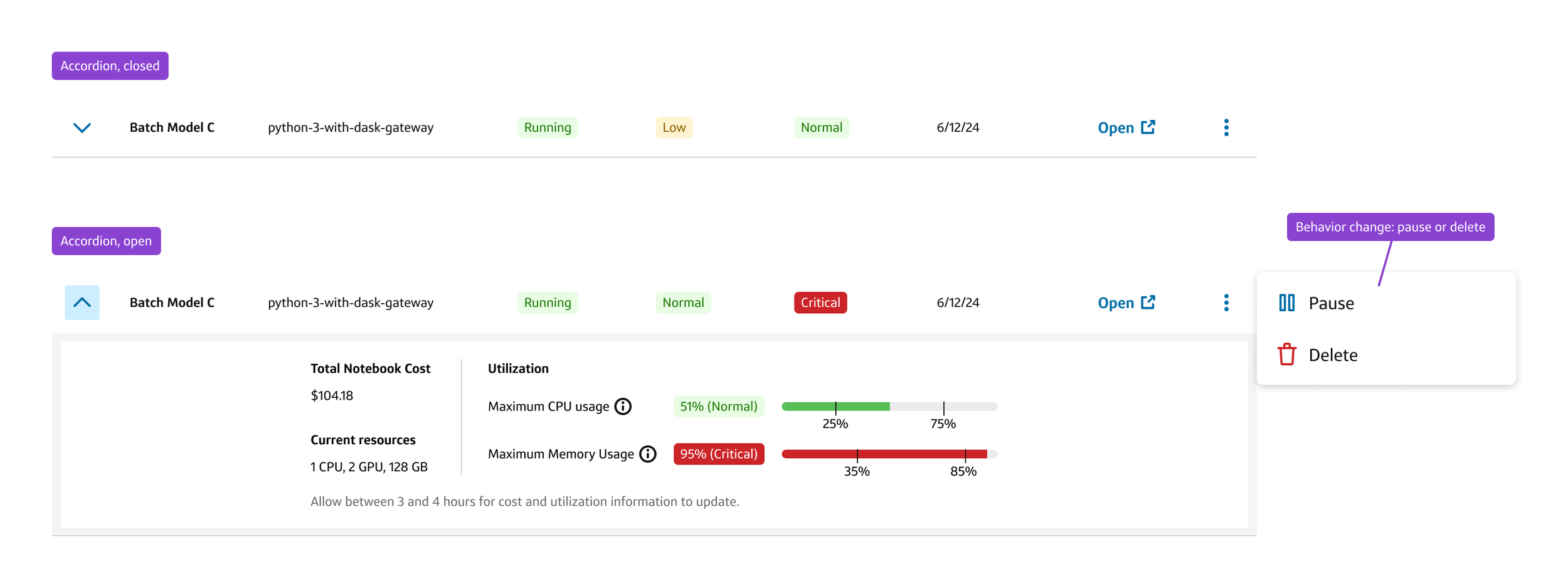
Task: Click the 6/12/24 date in open row
Action: [x=958, y=302]
